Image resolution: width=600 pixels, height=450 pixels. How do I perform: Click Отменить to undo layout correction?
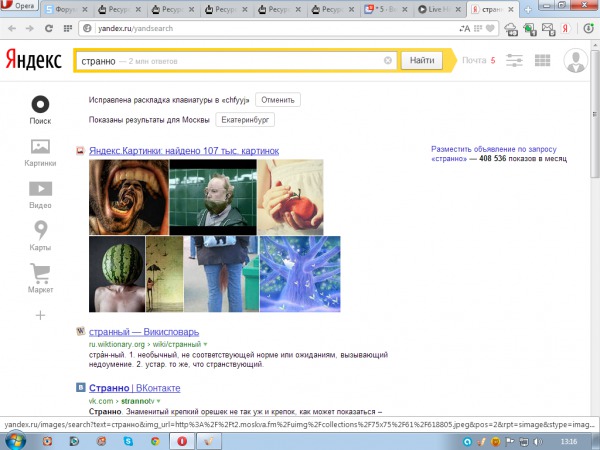coord(278,100)
